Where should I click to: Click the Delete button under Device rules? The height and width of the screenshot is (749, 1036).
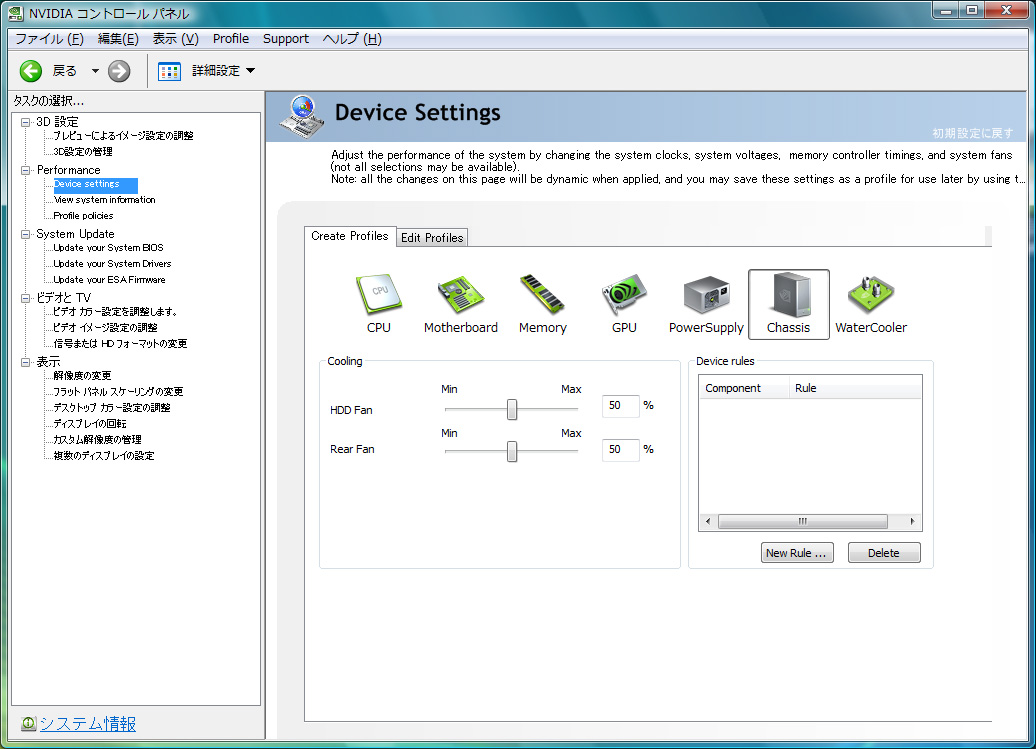(x=883, y=553)
